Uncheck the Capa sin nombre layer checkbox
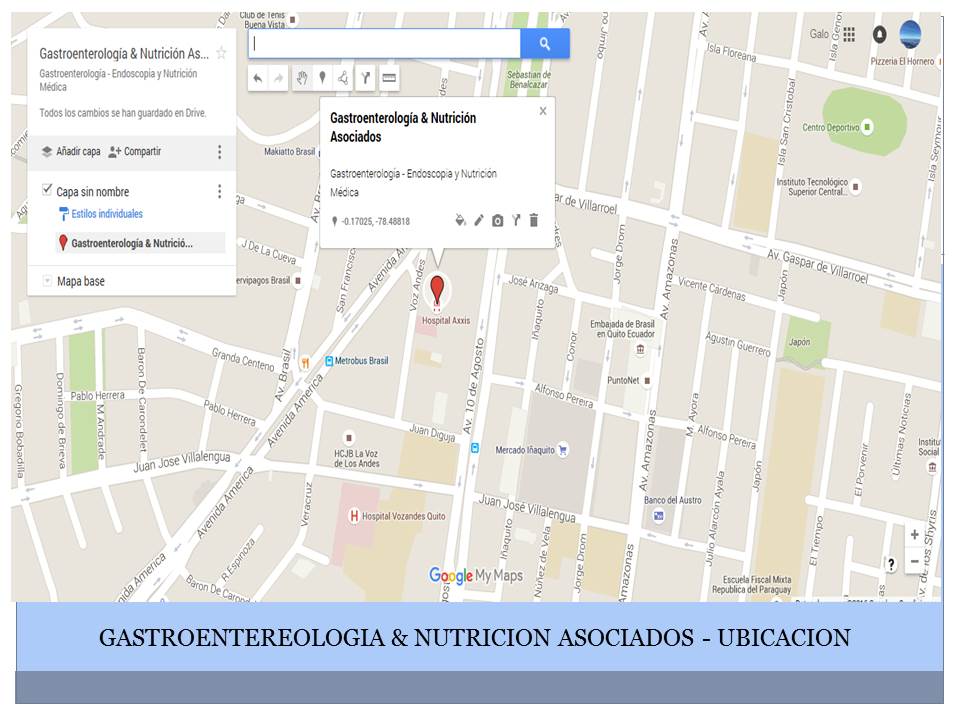The height and width of the screenshot is (720, 960). click(47, 189)
